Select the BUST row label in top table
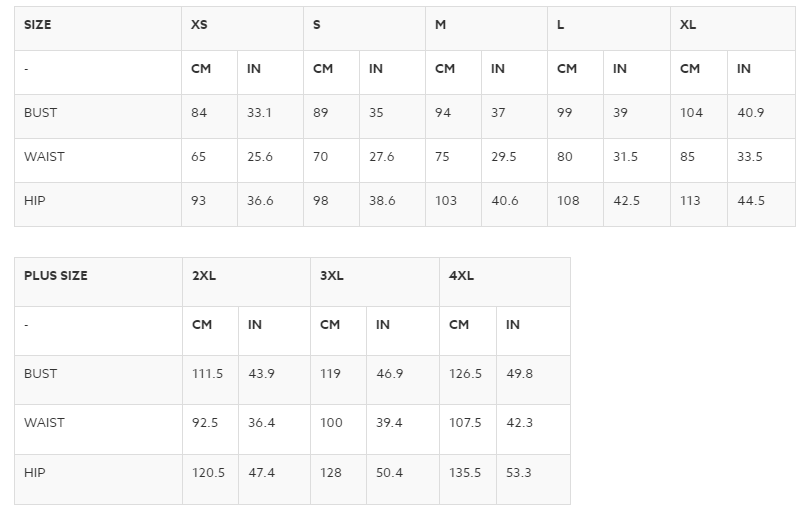 tap(41, 113)
